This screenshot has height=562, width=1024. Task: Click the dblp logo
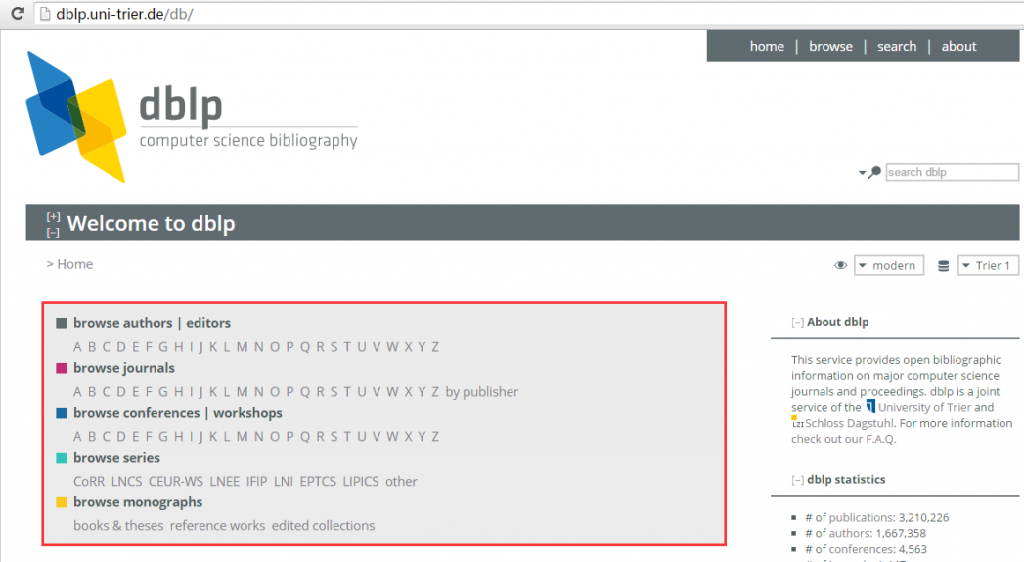(191, 117)
